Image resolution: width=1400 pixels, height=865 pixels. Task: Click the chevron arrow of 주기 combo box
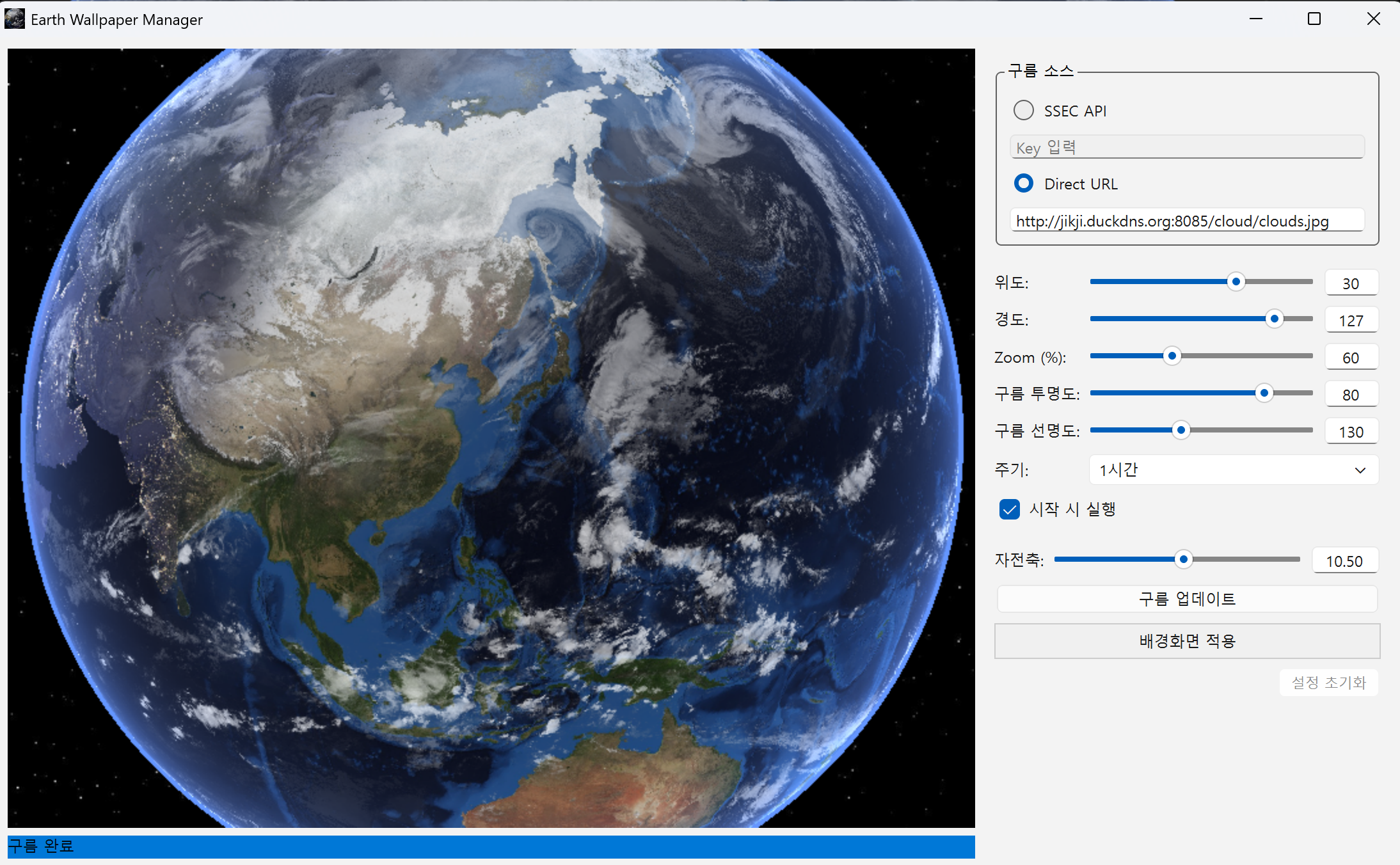[x=1360, y=470]
